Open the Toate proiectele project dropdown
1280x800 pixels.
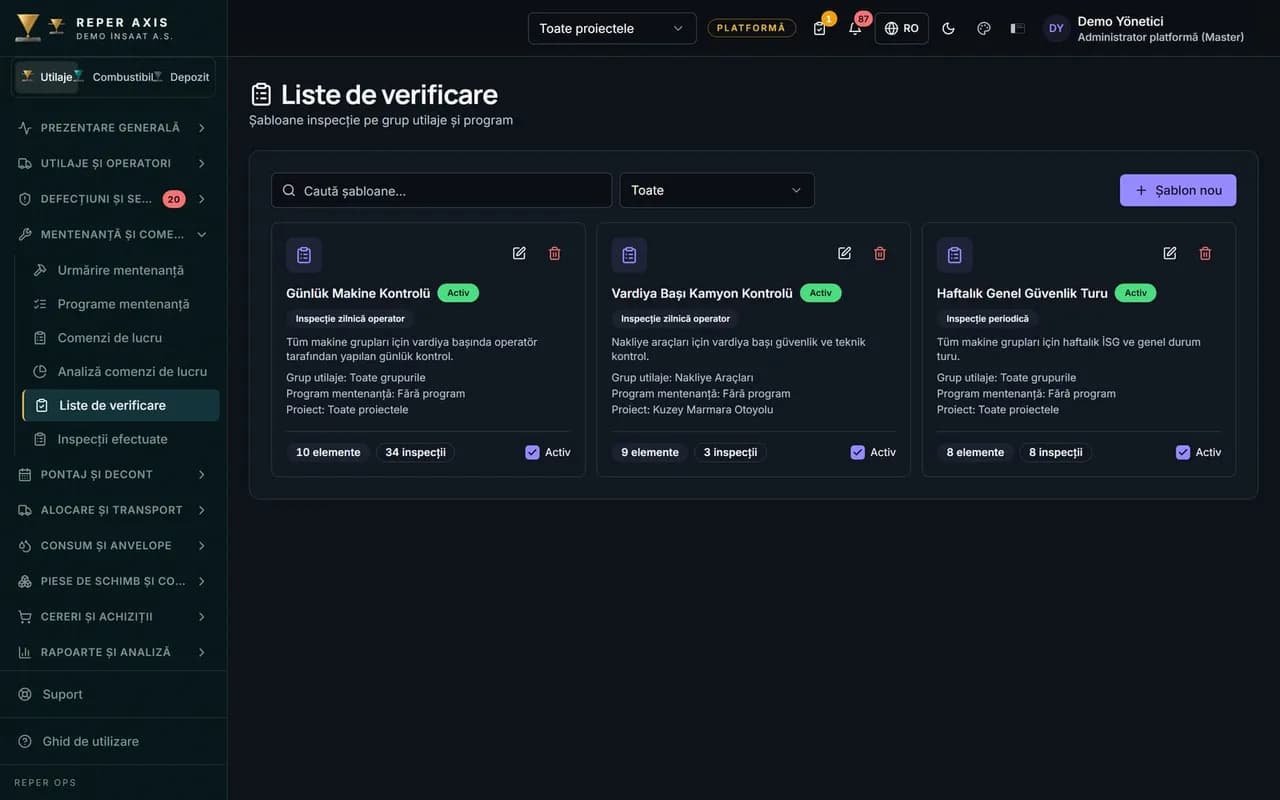click(x=612, y=28)
